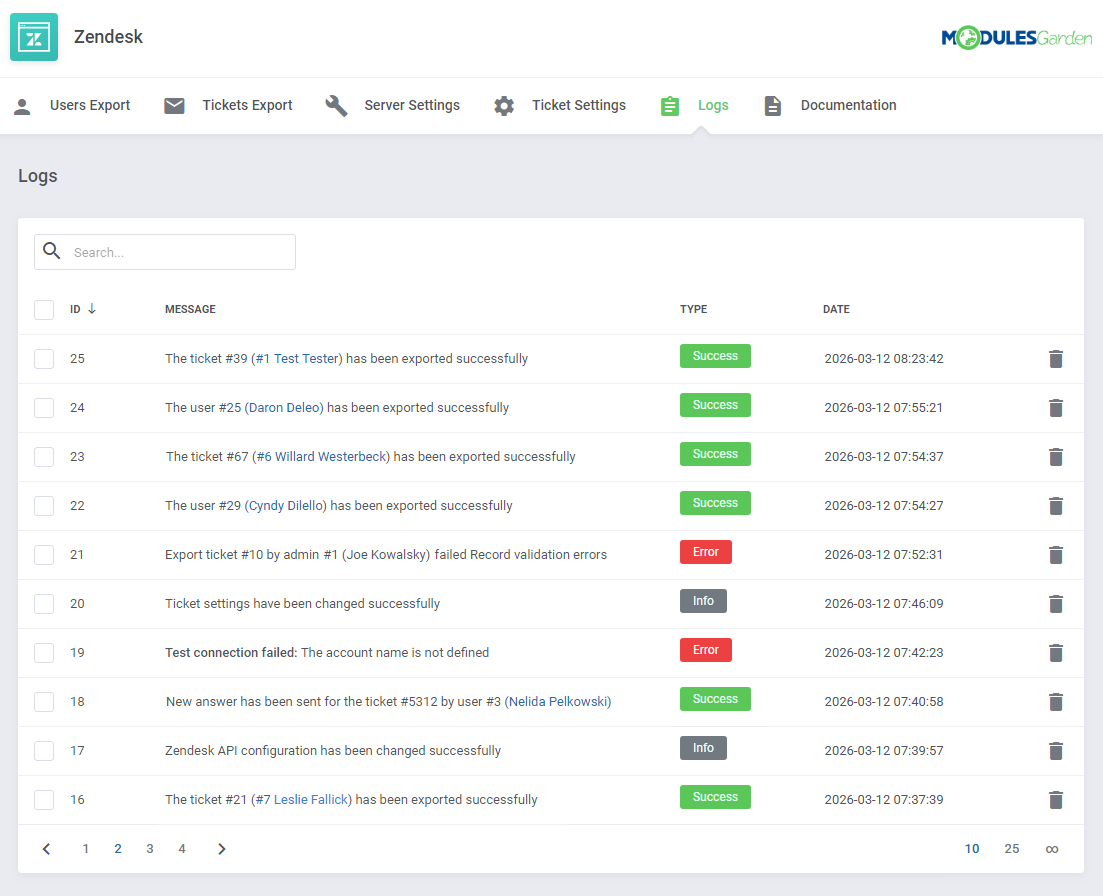This screenshot has width=1103, height=896.
Task: Switch to the Logs tab
Action: 713,104
